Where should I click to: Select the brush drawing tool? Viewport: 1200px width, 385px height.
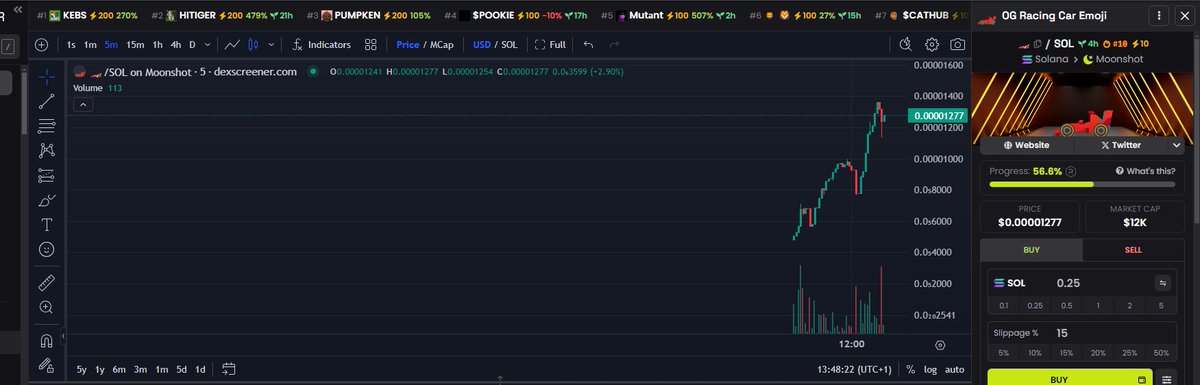(46, 200)
